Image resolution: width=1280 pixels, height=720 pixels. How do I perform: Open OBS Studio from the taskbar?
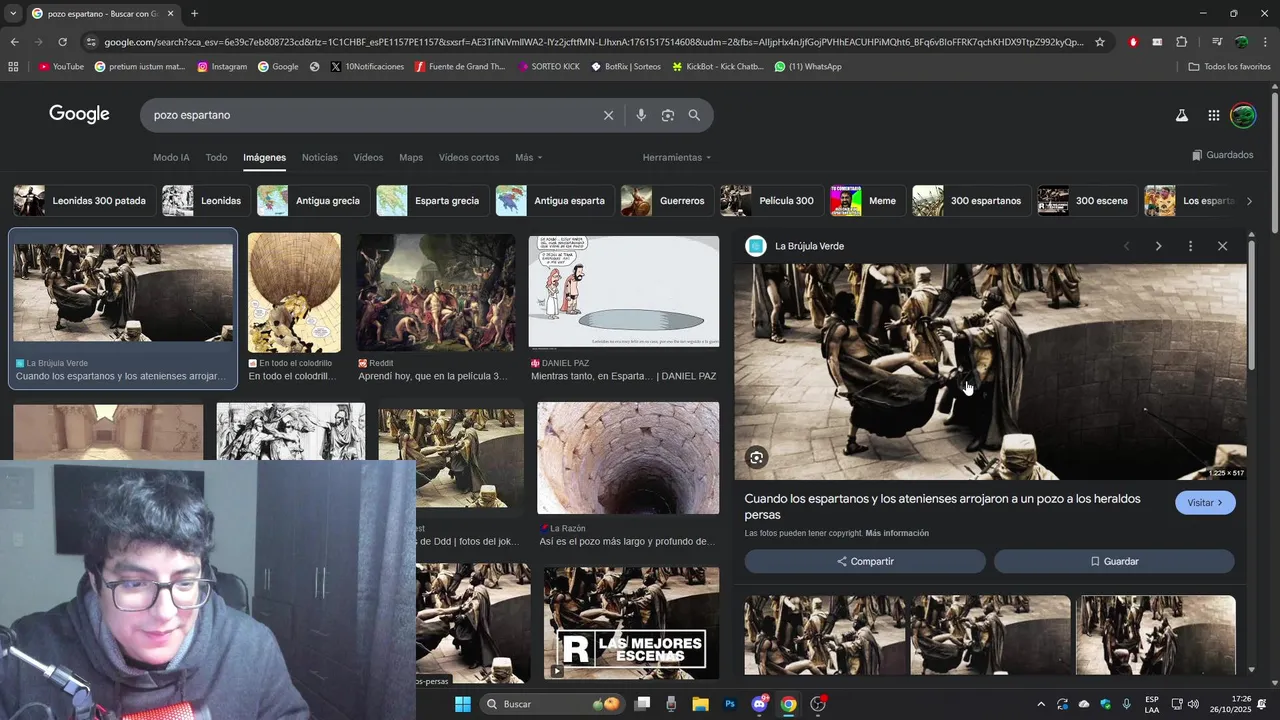818,704
